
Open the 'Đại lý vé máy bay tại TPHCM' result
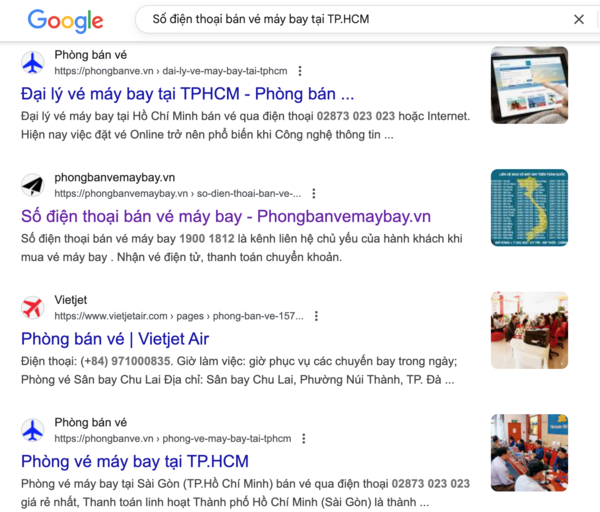pyautogui.click(x=188, y=94)
